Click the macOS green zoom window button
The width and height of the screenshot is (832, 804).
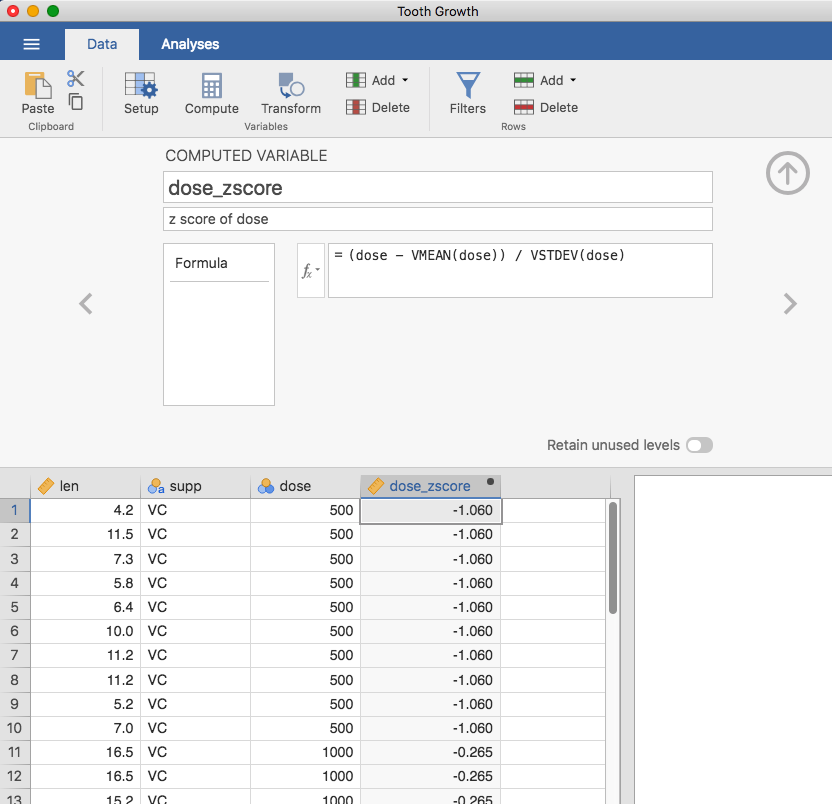click(x=53, y=11)
